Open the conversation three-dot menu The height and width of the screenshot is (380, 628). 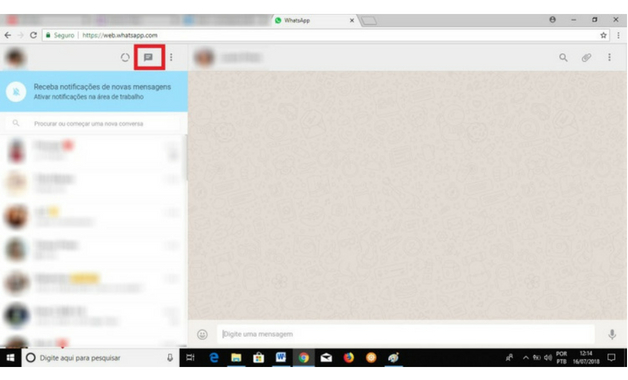coord(609,58)
